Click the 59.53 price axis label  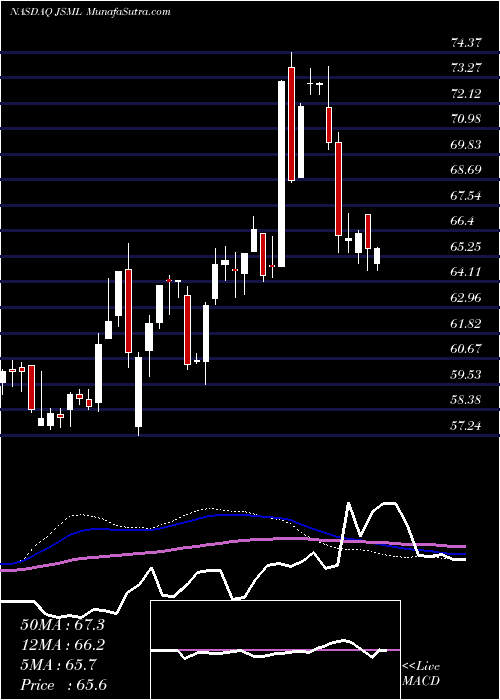point(467,375)
